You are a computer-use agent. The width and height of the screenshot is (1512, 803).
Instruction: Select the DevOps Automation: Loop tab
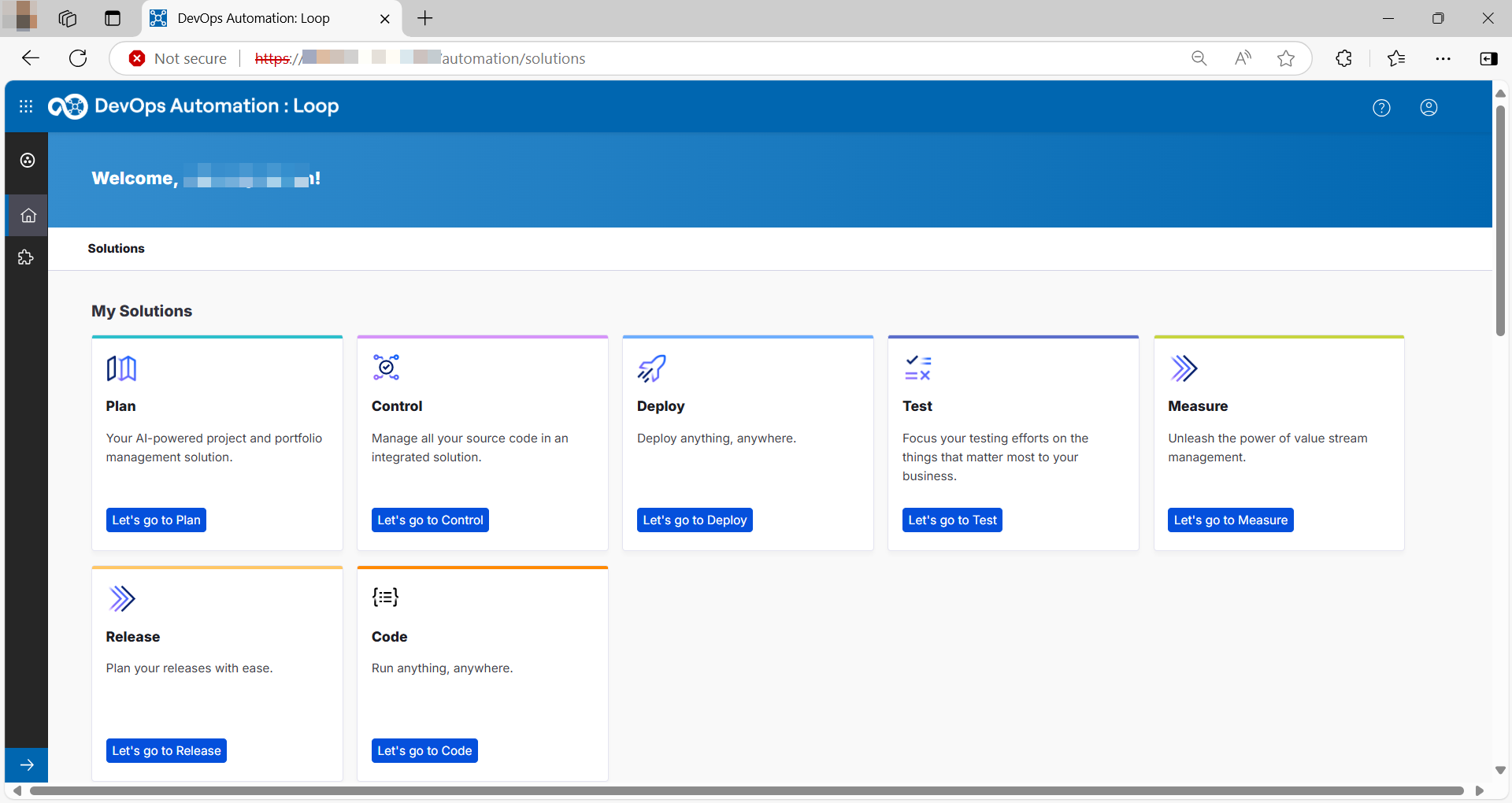(x=254, y=18)
